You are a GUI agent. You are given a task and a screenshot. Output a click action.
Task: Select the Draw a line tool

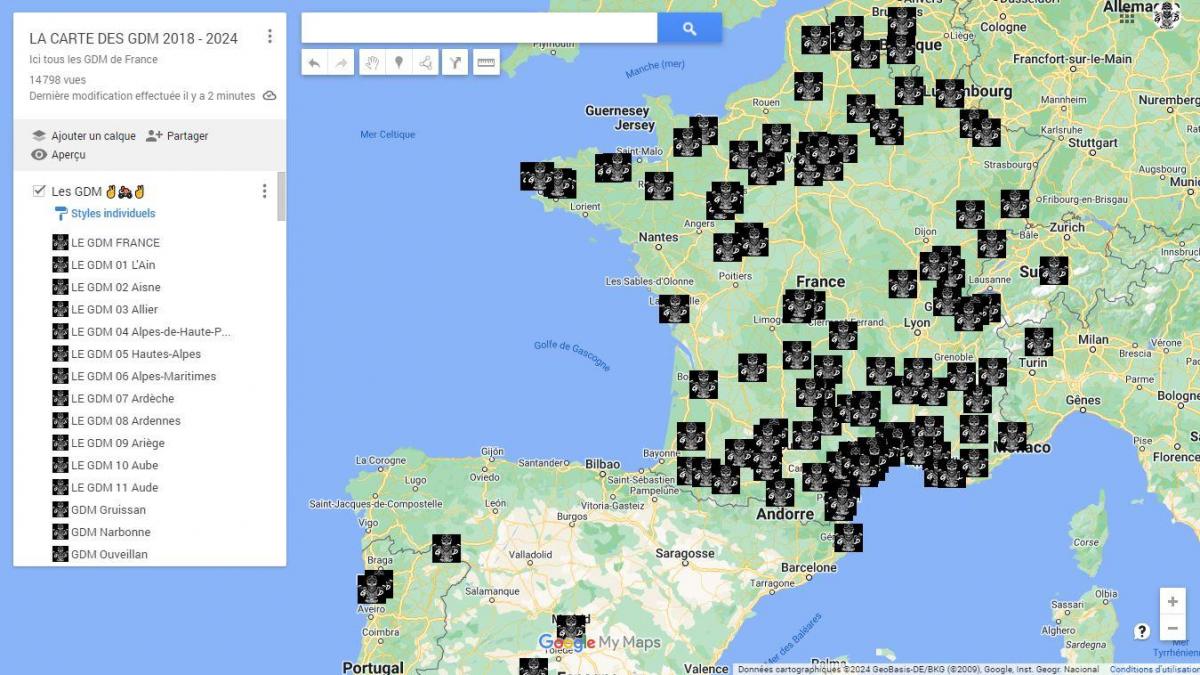426,62
